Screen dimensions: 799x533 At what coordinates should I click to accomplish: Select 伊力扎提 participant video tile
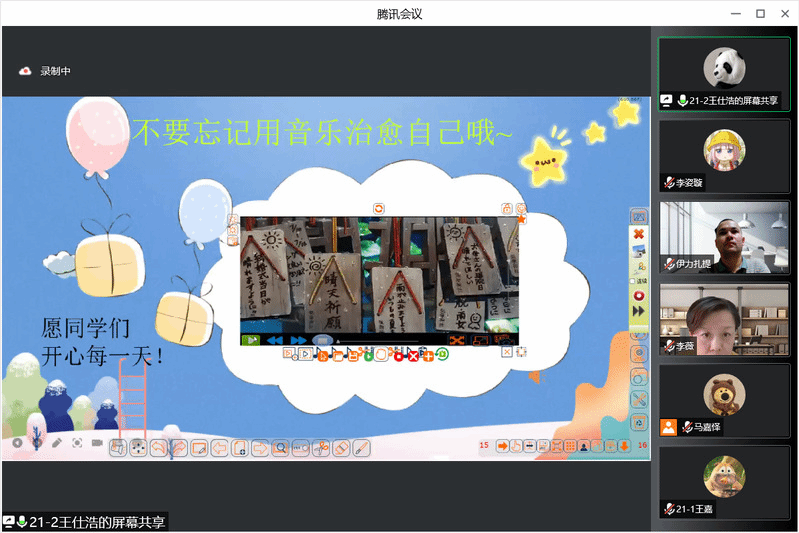click(x=724, y=236)
